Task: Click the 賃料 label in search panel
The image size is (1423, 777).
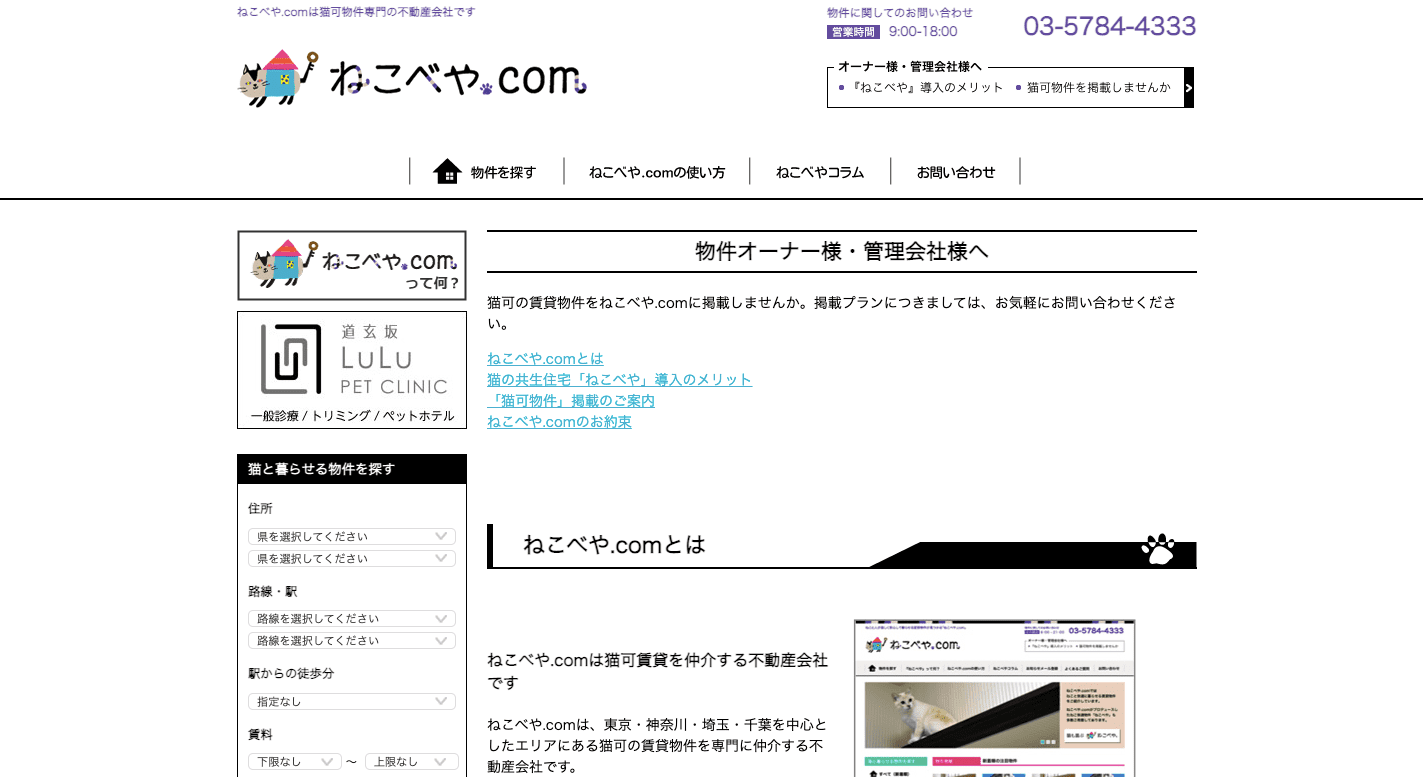Action: tap(260, 734)
